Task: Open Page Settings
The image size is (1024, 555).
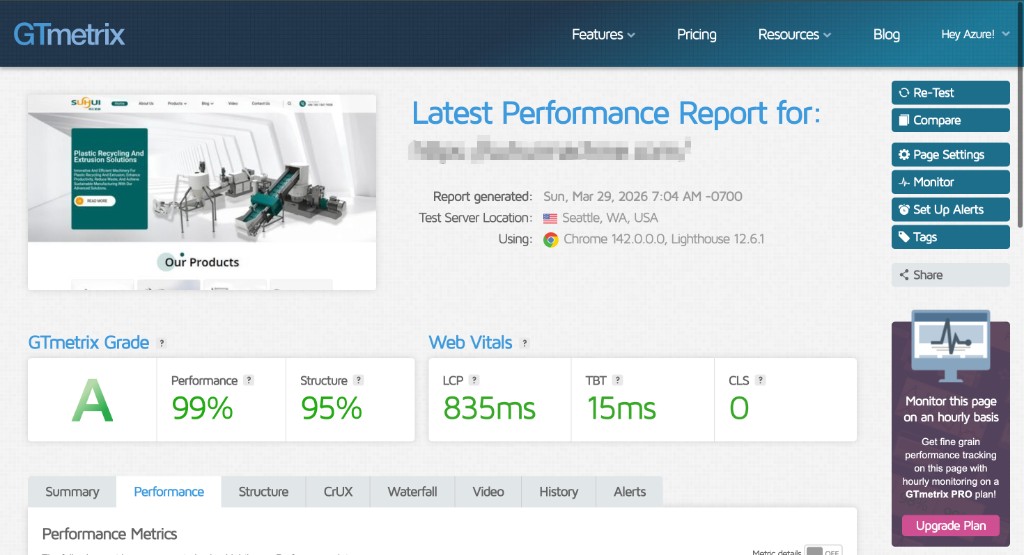Action: coord(950,155)
